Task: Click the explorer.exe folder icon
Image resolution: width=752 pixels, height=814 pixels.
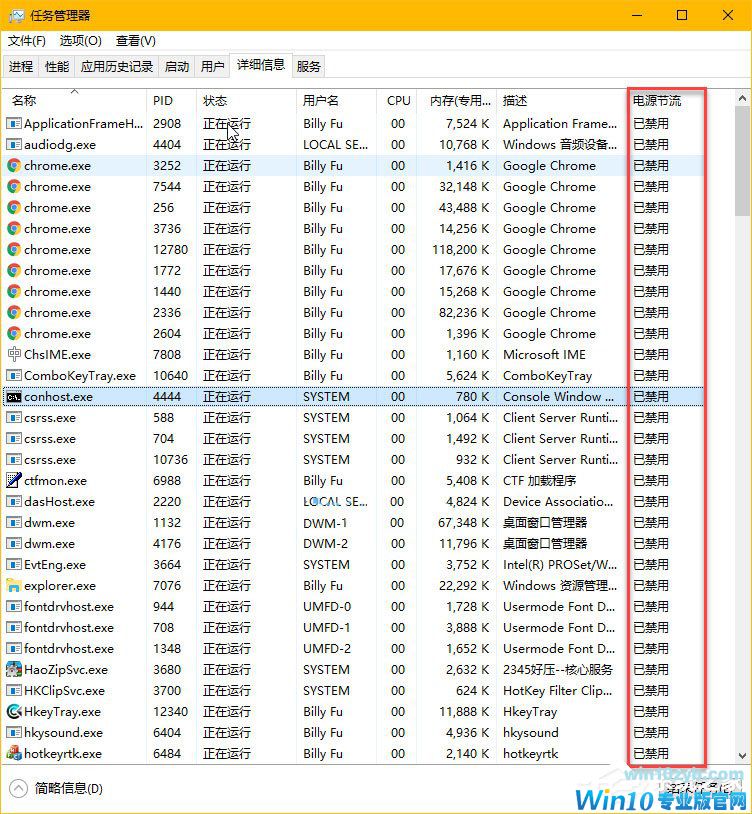Action: click(13, 586)
